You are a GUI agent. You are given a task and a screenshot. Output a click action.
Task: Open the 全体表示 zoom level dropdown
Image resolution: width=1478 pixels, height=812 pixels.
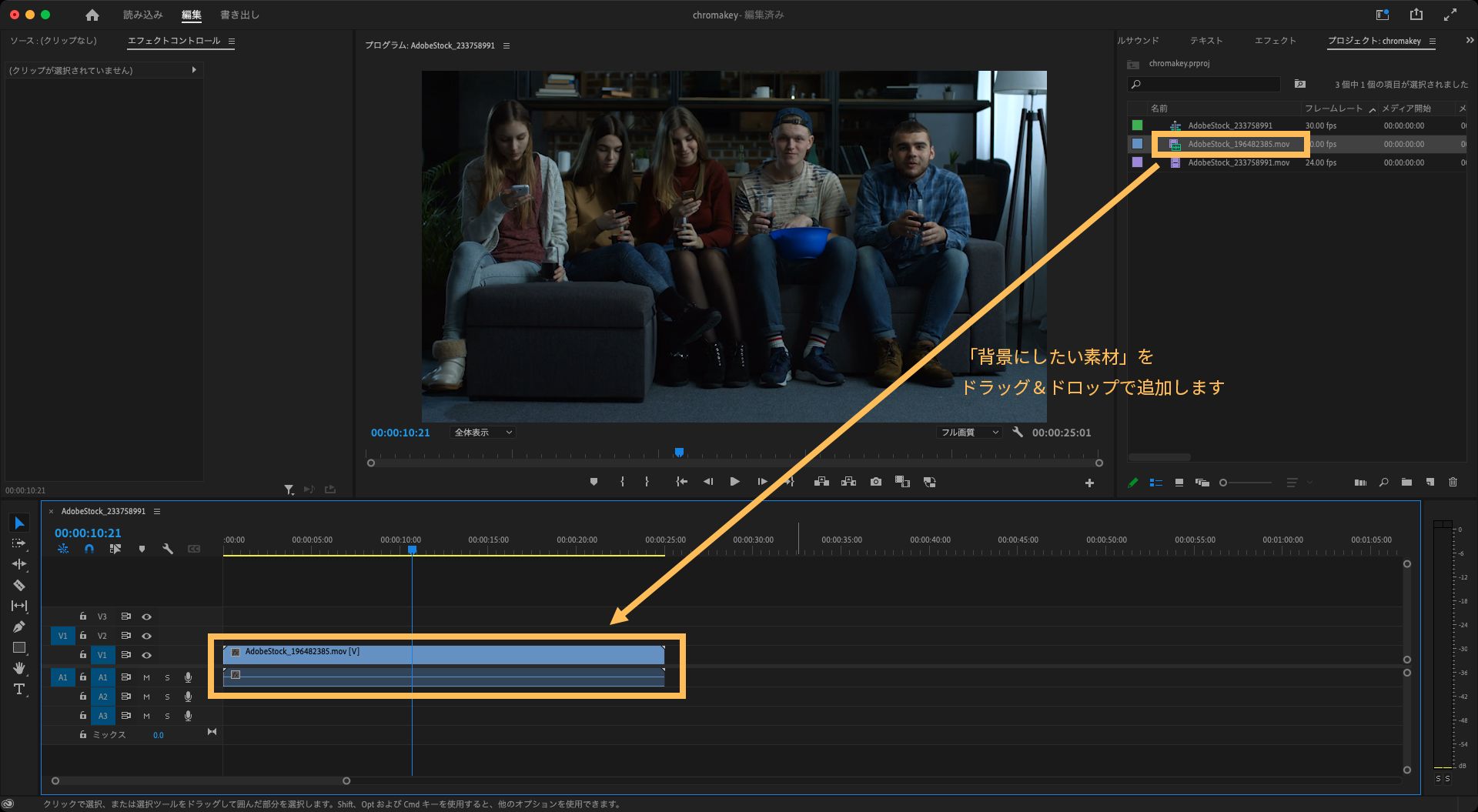pyautogui.click(x=483, y=432)
